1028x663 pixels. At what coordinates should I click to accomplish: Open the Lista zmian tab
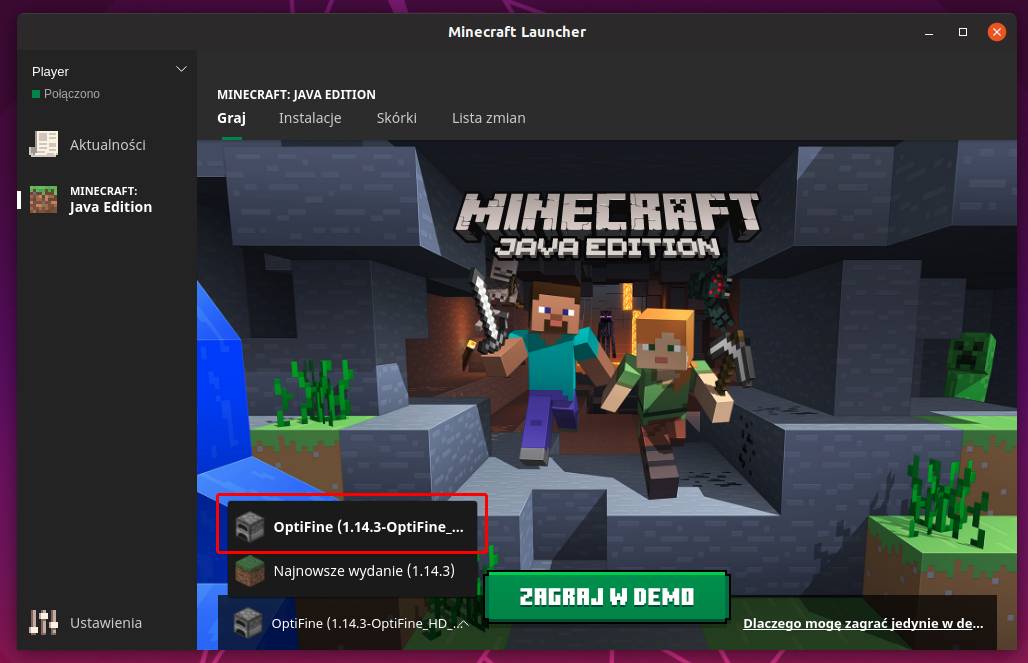pyautogui.click(x=488, y=118)
